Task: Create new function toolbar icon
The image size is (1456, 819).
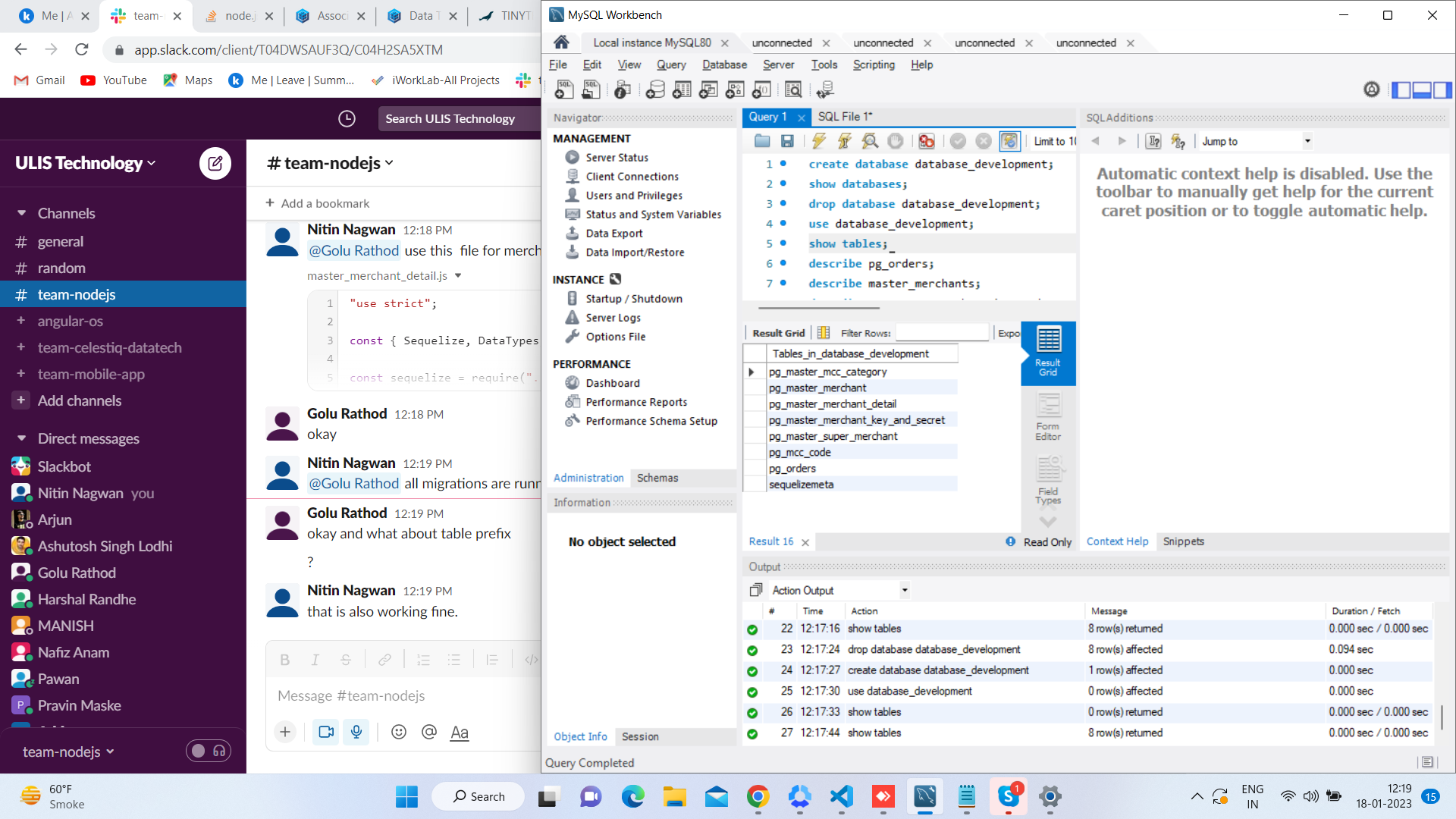Action: [x=761, y=90]
